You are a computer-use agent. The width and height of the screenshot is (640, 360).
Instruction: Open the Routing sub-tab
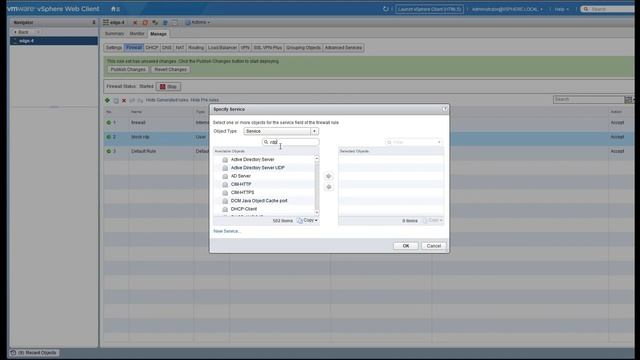(196, 48)
